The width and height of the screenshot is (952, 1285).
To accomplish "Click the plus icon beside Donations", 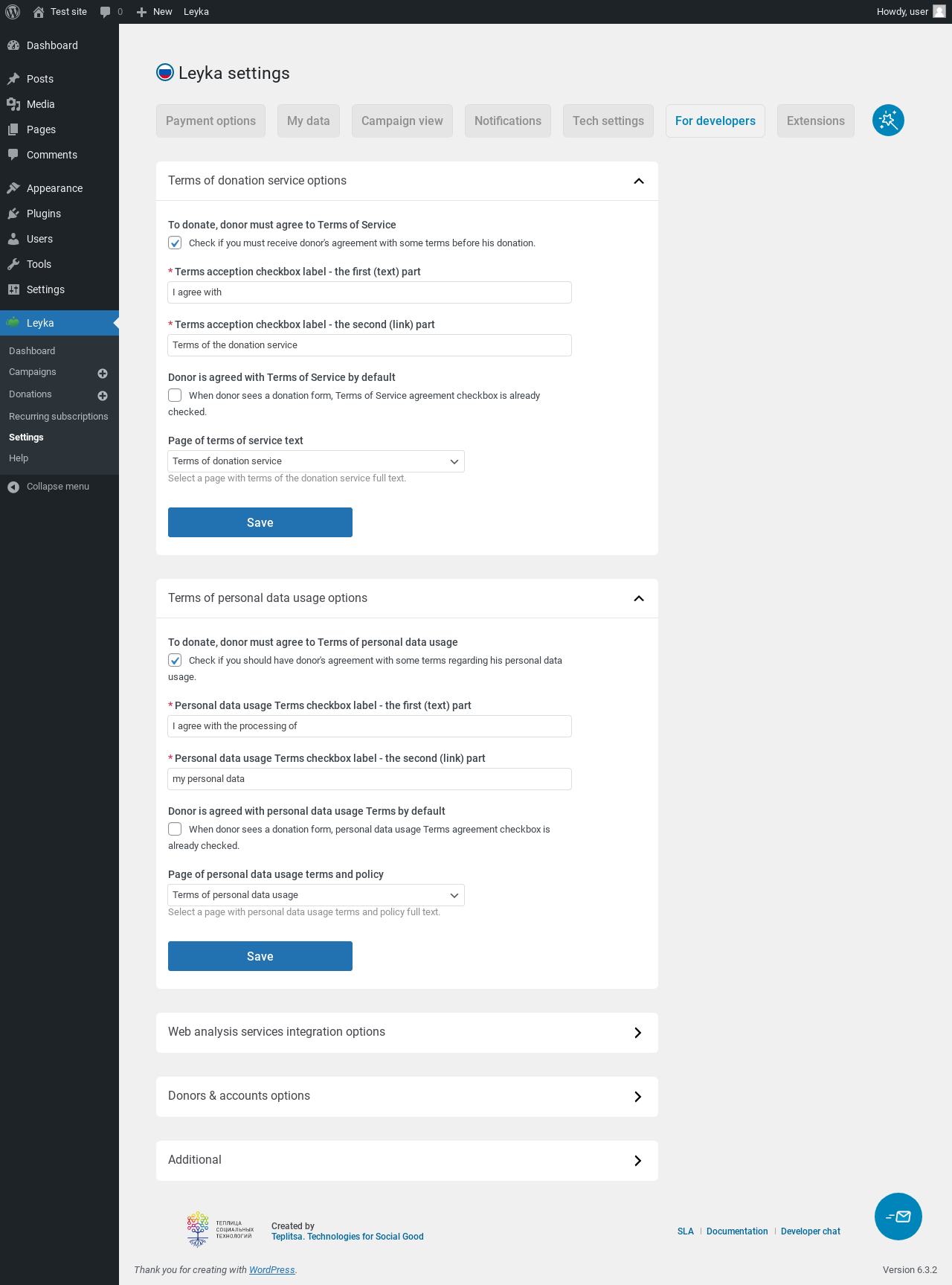I will click(x=103, y=396).
